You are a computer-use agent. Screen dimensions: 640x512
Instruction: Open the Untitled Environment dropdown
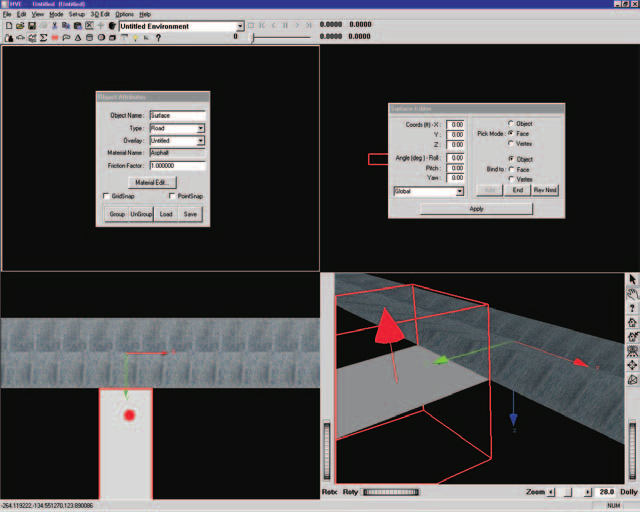240,26
